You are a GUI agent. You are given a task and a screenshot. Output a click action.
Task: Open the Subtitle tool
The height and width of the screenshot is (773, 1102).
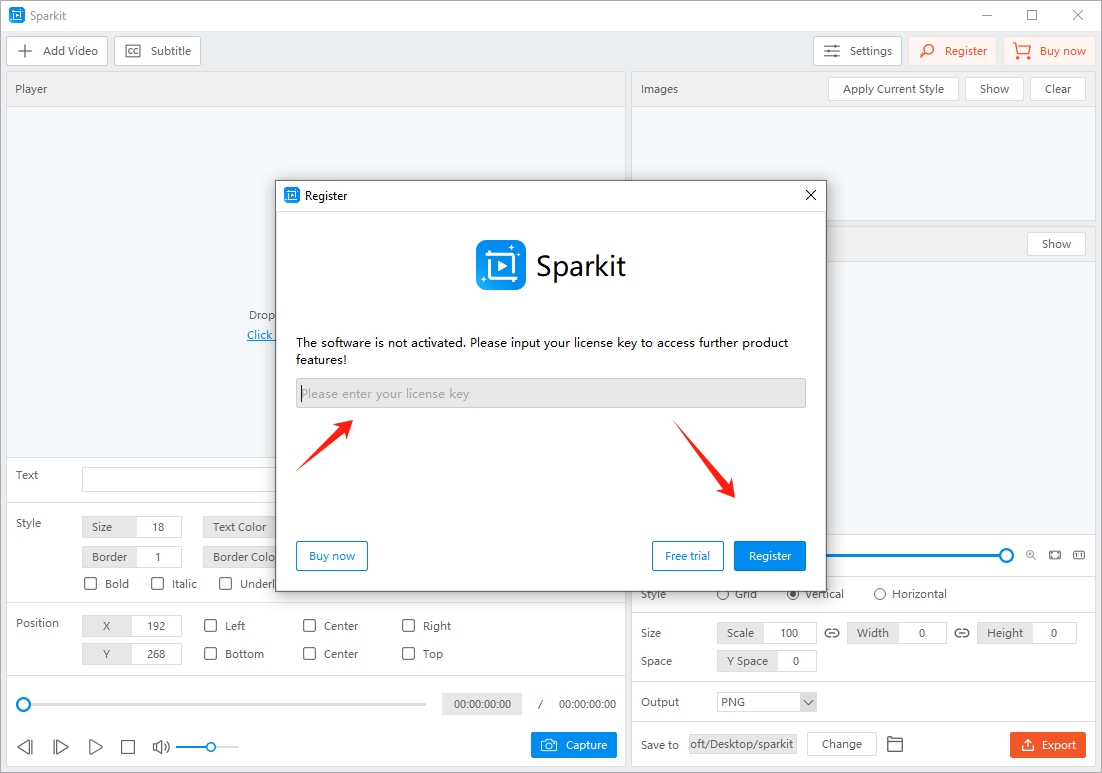[x=157, y=50]
